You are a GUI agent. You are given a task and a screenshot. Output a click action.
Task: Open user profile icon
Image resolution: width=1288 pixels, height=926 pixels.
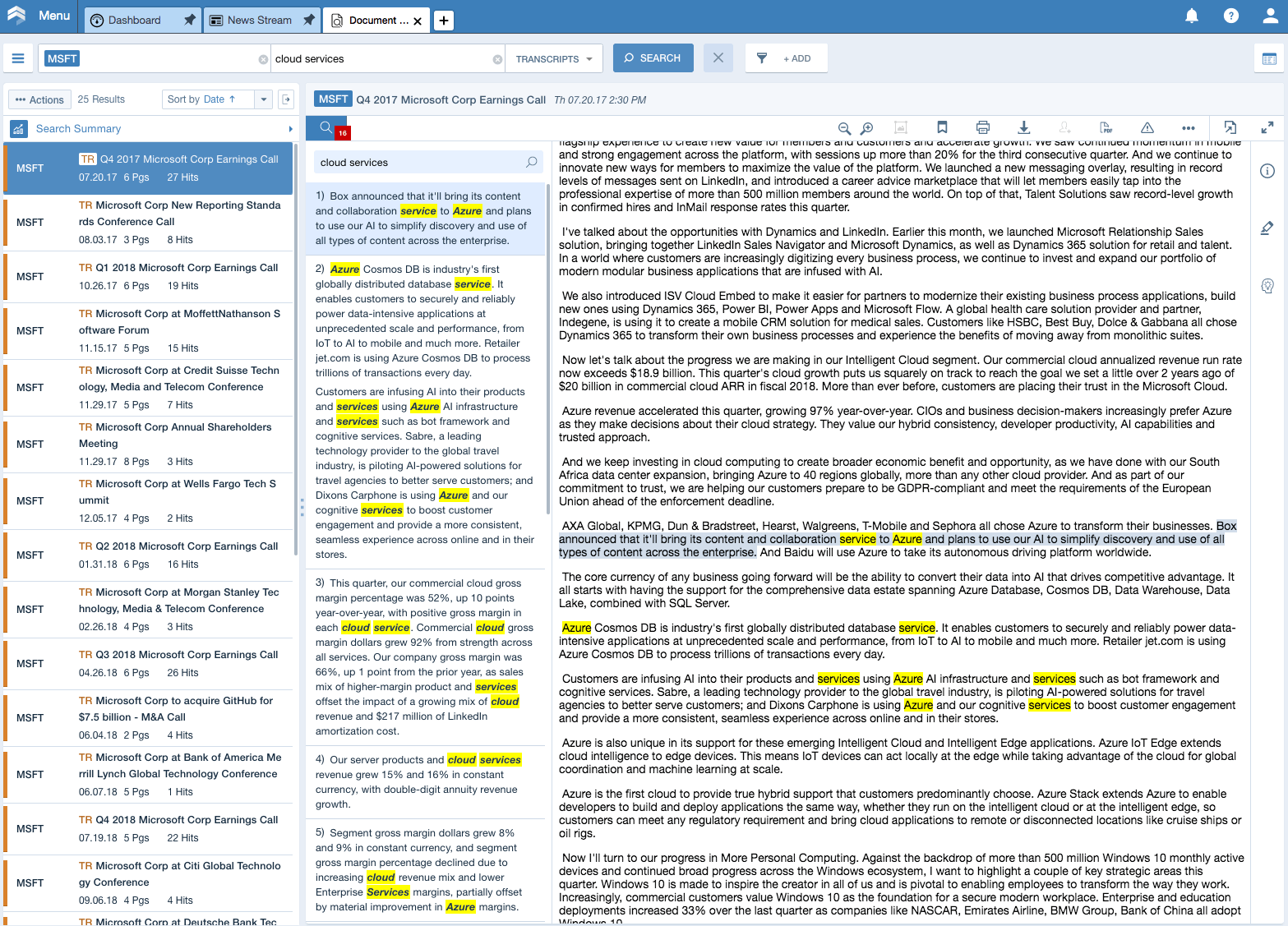[x=1270, y=16]
